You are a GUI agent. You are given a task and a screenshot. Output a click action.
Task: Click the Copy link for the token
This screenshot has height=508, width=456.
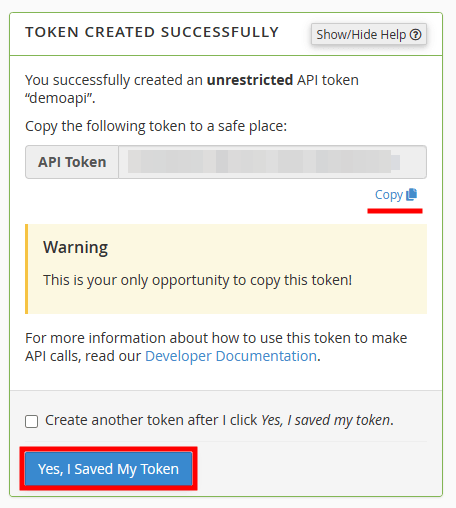(x=396, y=195)
